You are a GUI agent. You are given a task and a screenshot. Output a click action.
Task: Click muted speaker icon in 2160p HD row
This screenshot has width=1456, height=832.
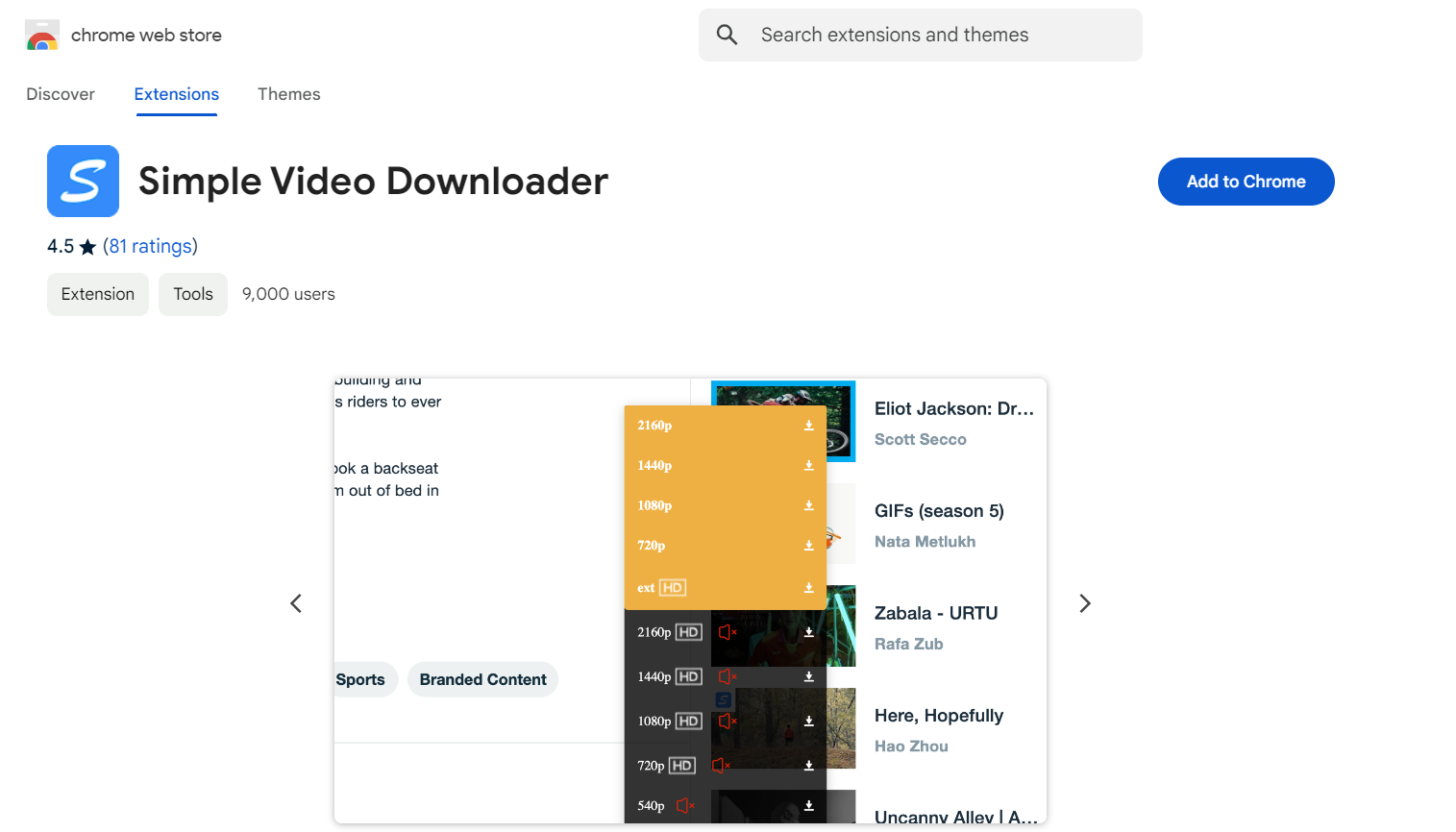click(728, 632)
